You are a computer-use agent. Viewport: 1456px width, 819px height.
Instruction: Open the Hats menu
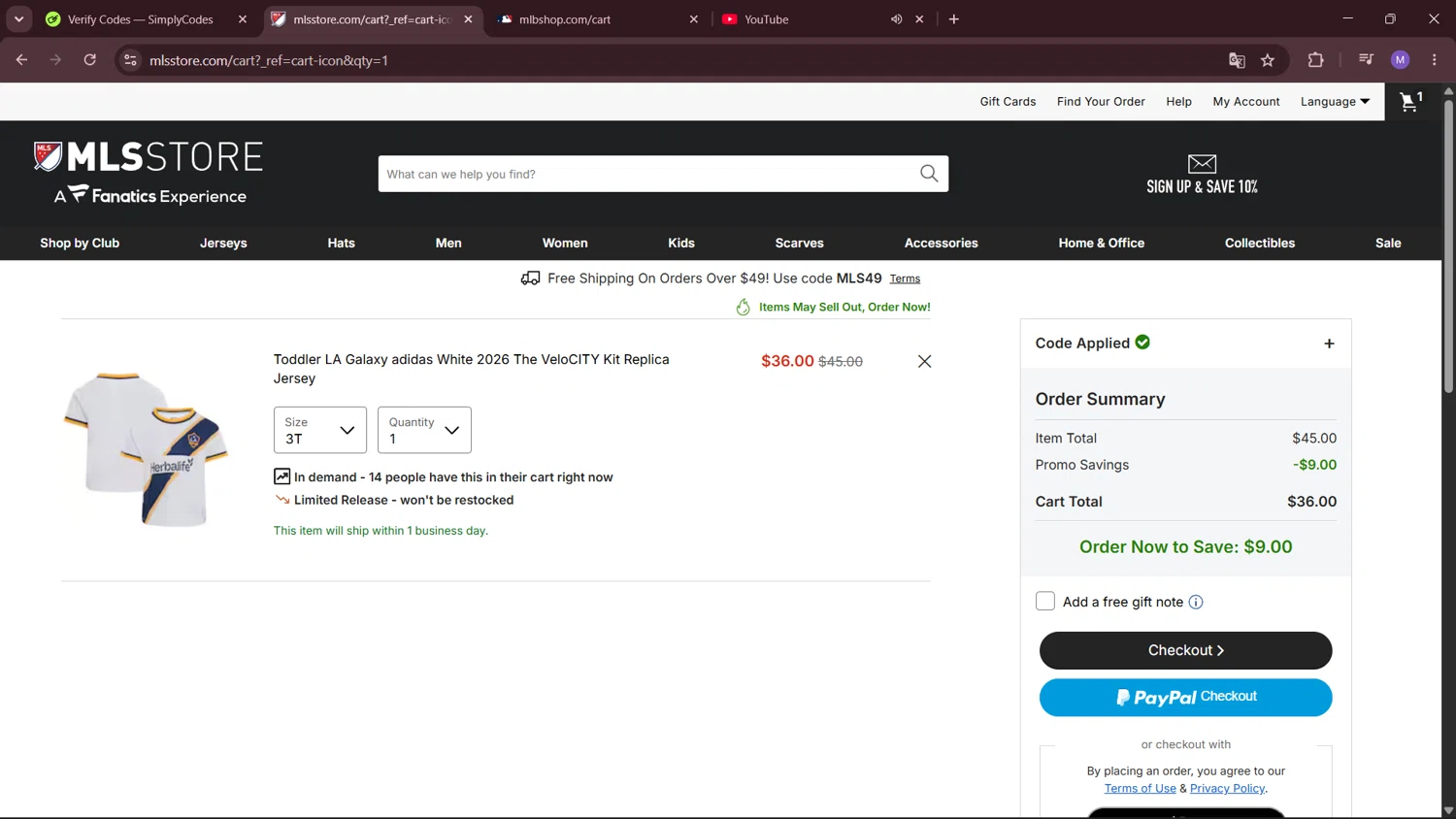[342, 243]
